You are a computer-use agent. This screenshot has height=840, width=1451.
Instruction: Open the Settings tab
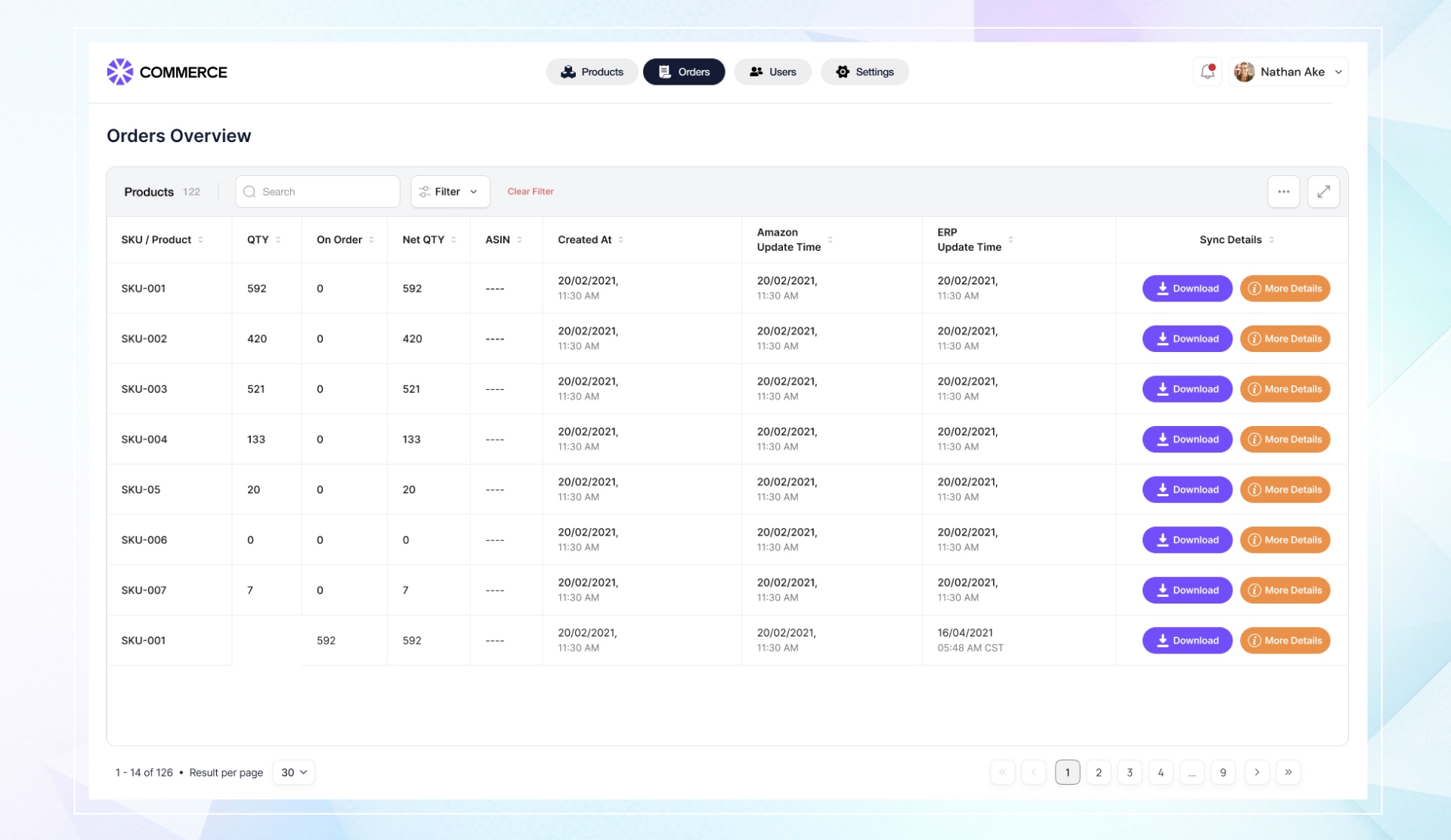865,72
